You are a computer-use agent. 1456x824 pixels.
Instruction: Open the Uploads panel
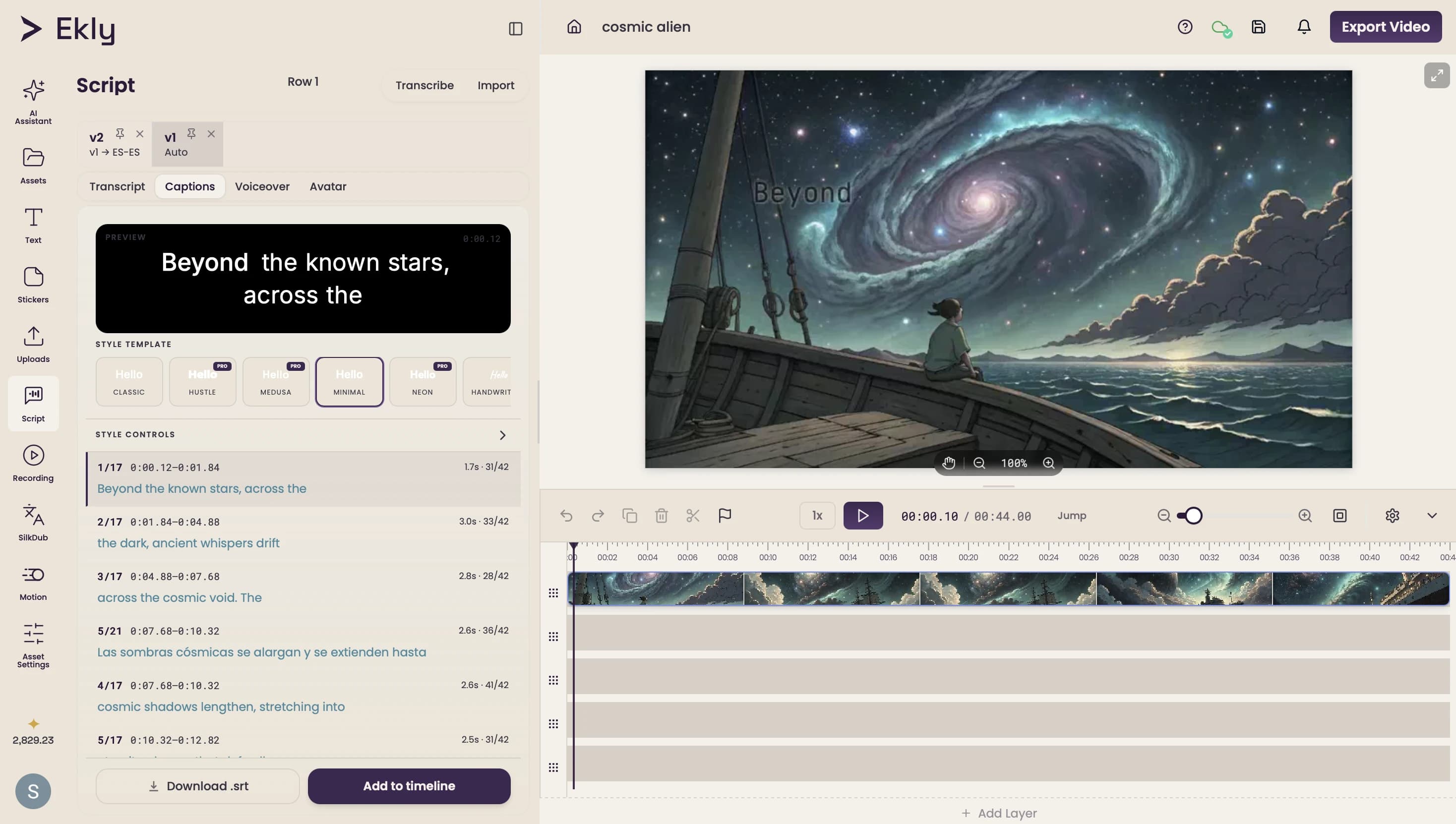click(33, 344)
